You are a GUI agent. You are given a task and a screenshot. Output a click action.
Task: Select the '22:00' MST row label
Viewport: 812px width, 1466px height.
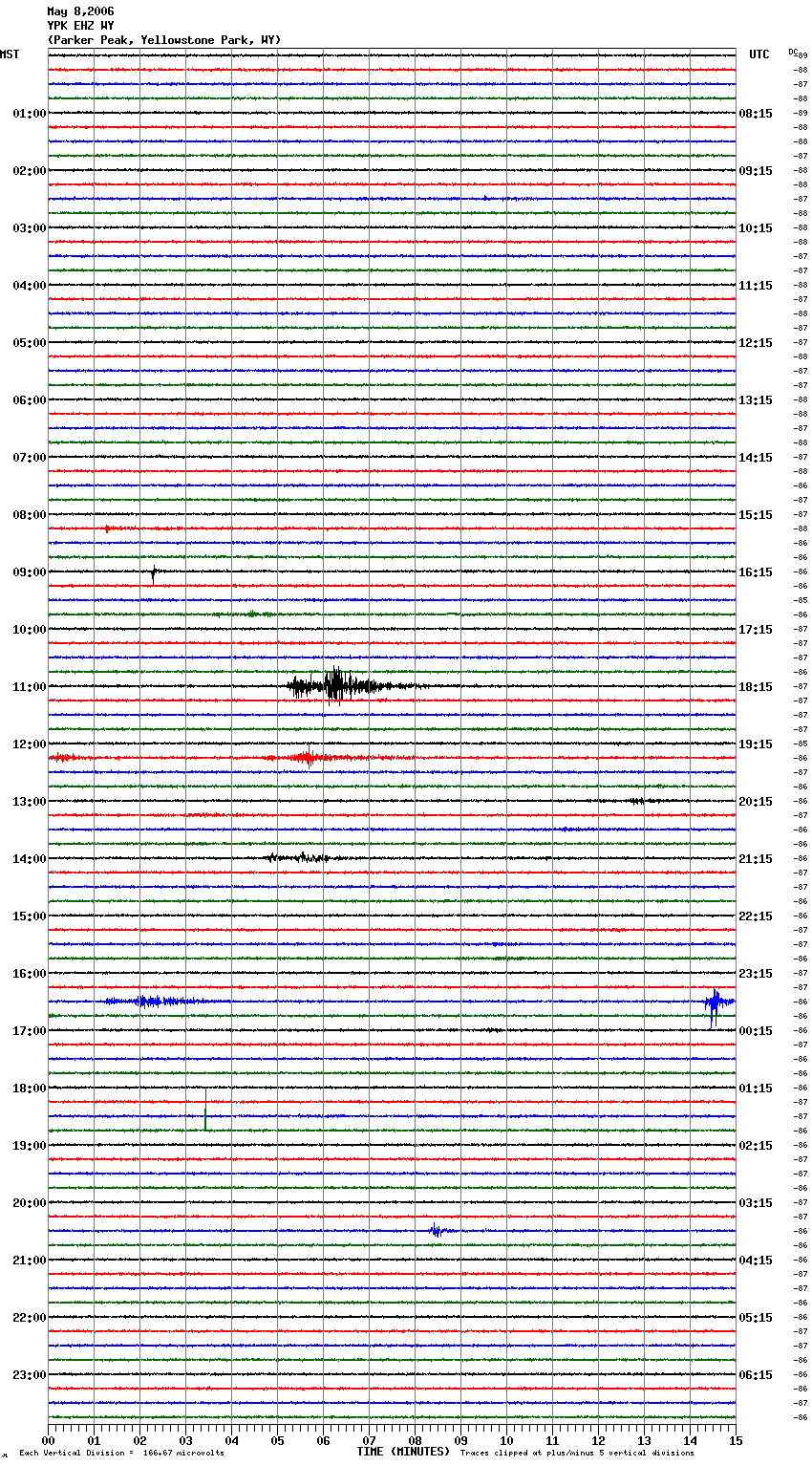30,1318
